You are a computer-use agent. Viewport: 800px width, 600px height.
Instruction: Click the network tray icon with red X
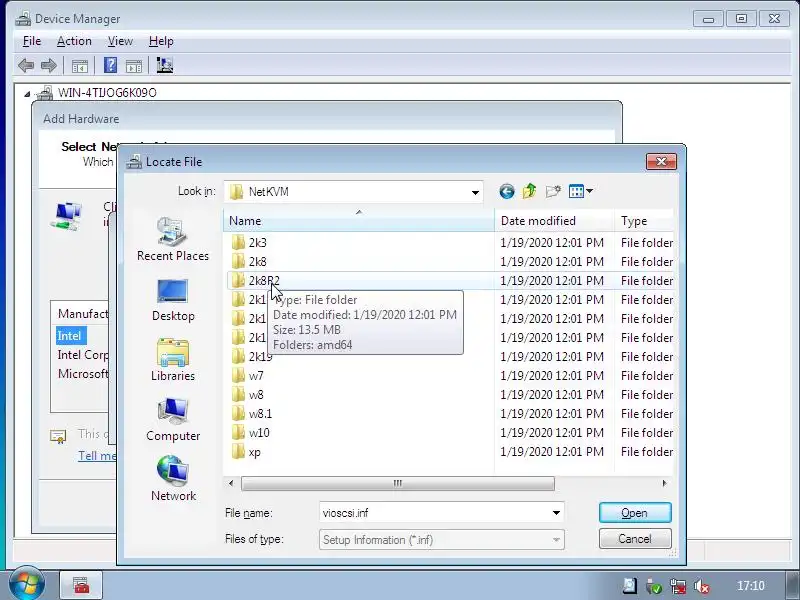[x=678, y=586]
